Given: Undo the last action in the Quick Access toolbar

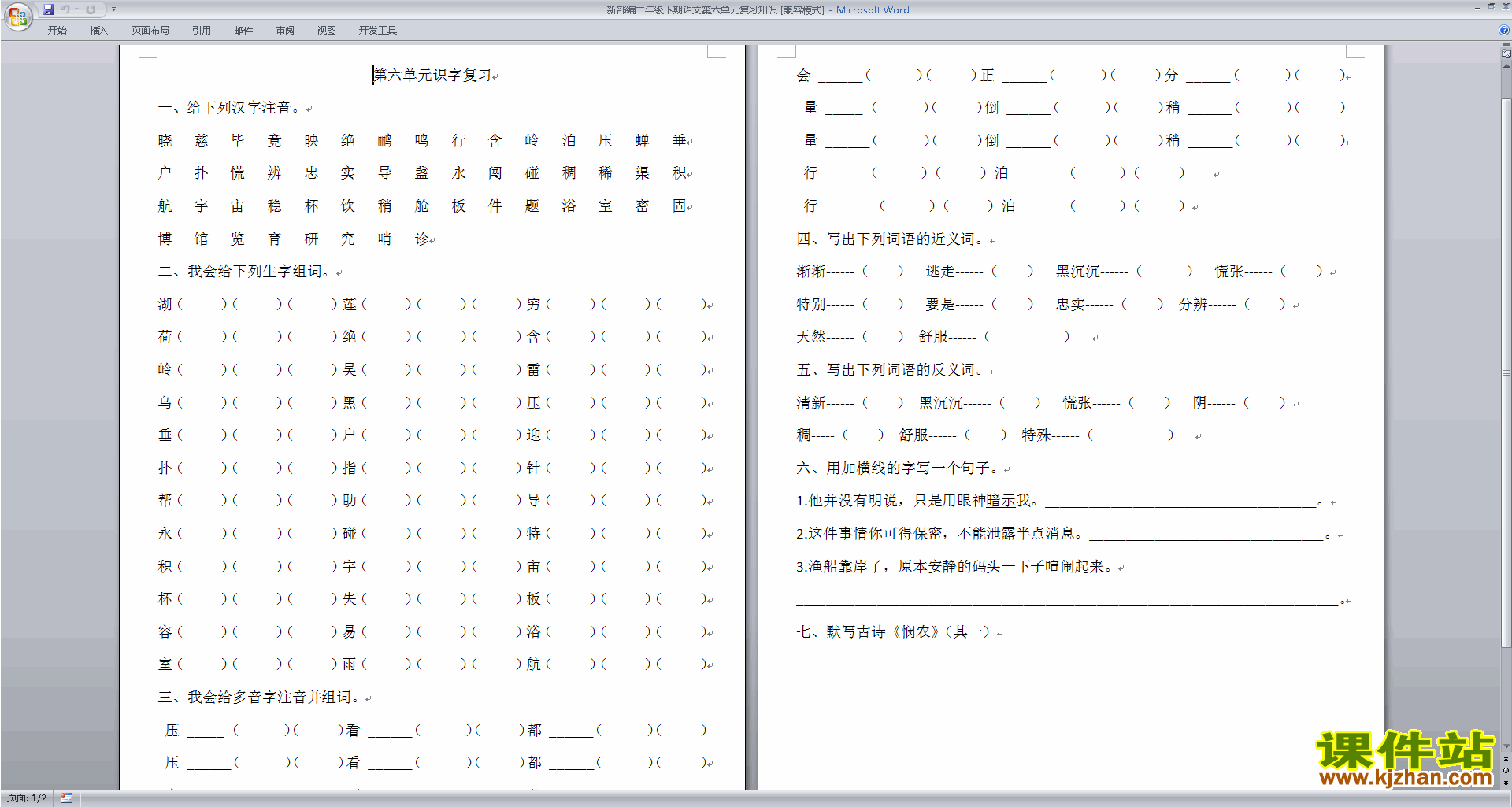Looking at the screenshot, I should (65, 9).
